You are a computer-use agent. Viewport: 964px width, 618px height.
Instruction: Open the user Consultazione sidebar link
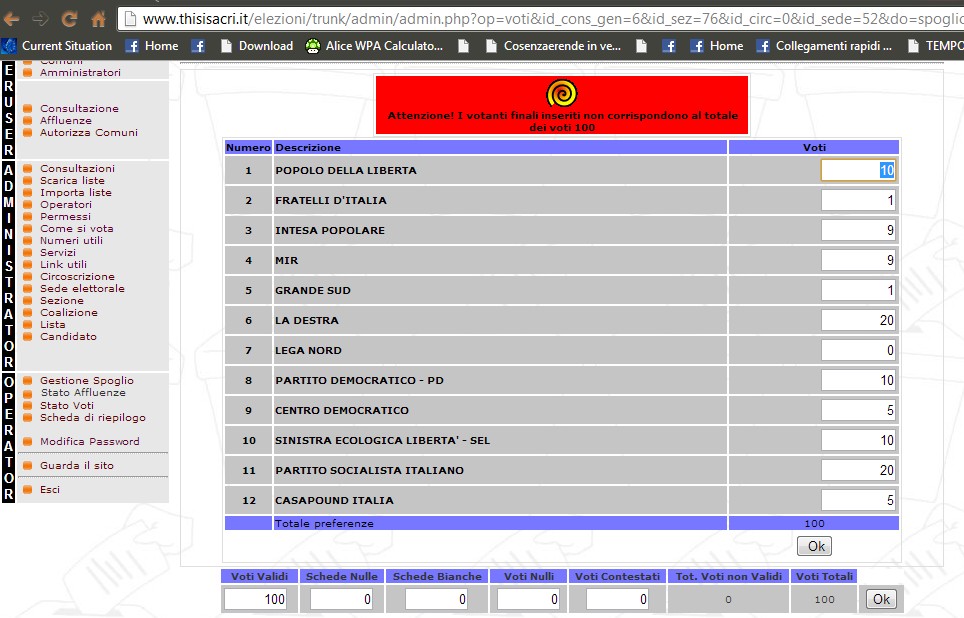[79, 108]
